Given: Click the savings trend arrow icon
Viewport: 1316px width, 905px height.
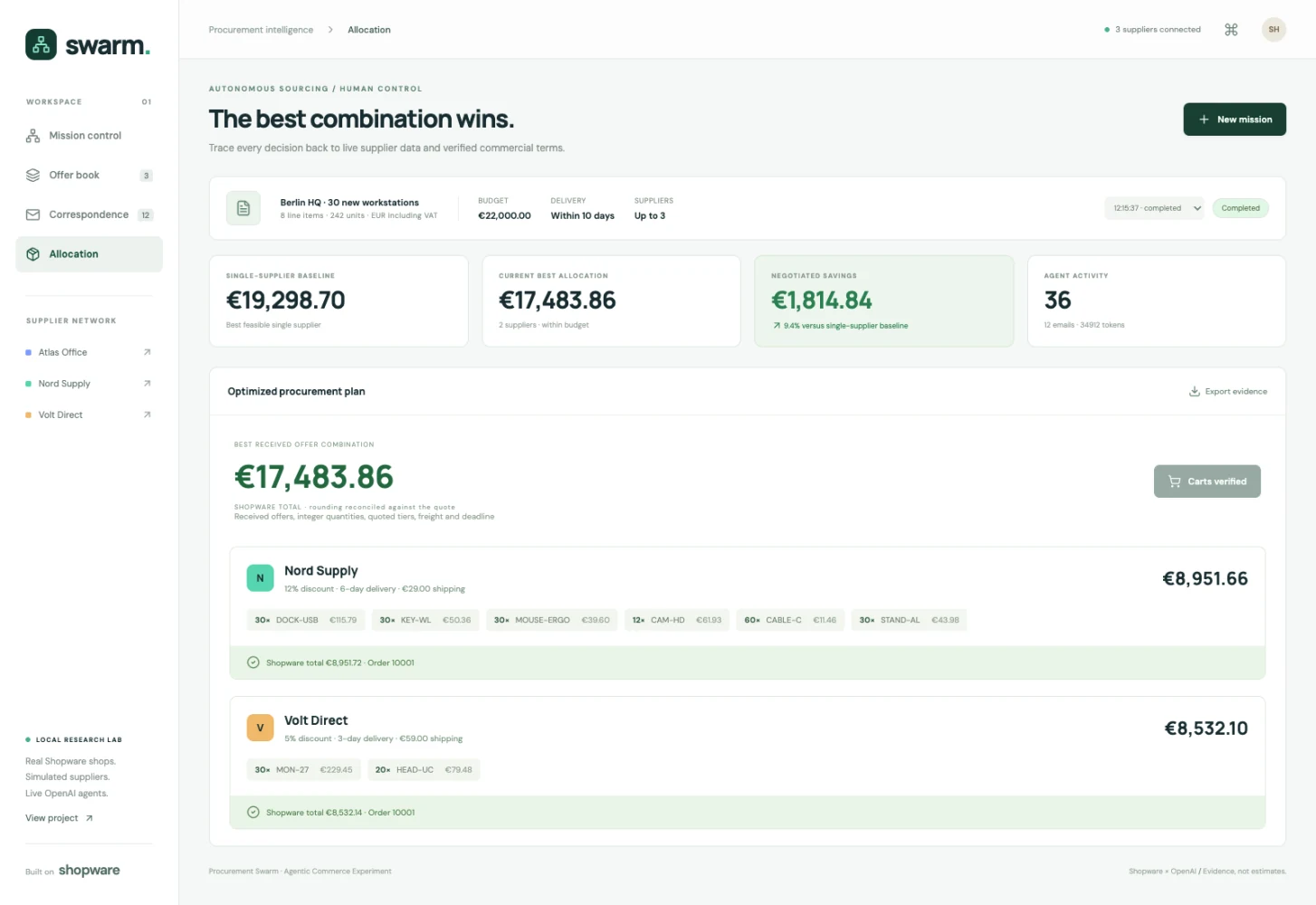Looking at the screenshot, I should [777, 326].
